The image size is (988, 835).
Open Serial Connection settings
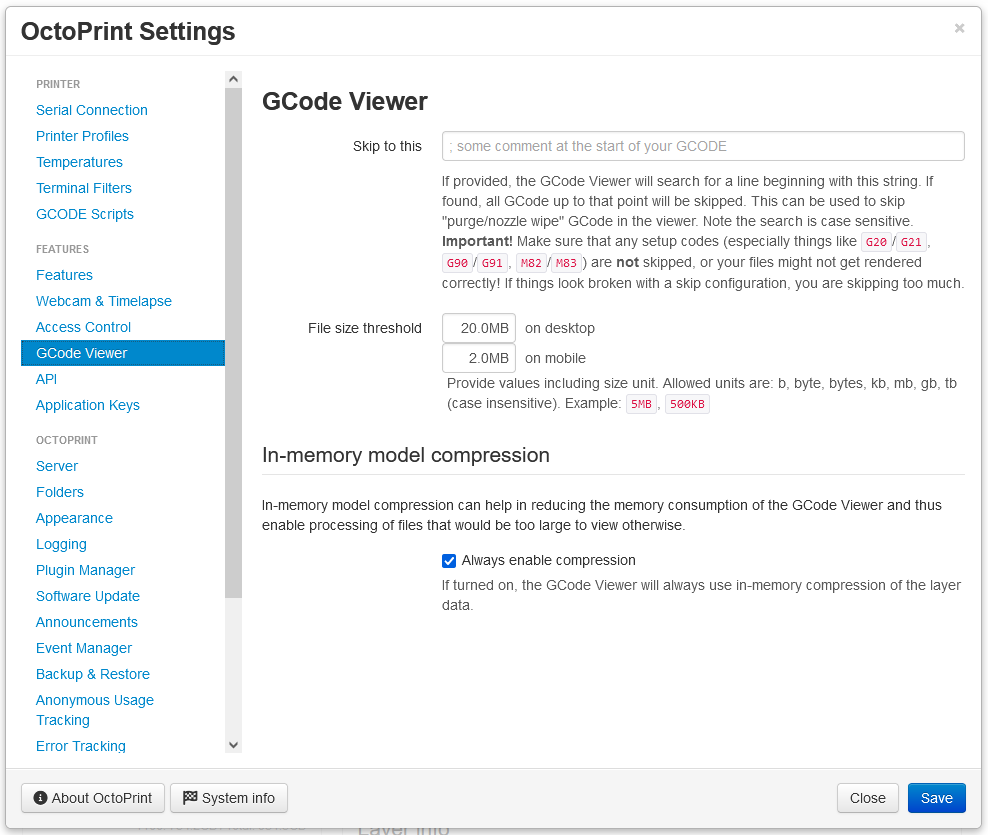click(x=91, y=110)
